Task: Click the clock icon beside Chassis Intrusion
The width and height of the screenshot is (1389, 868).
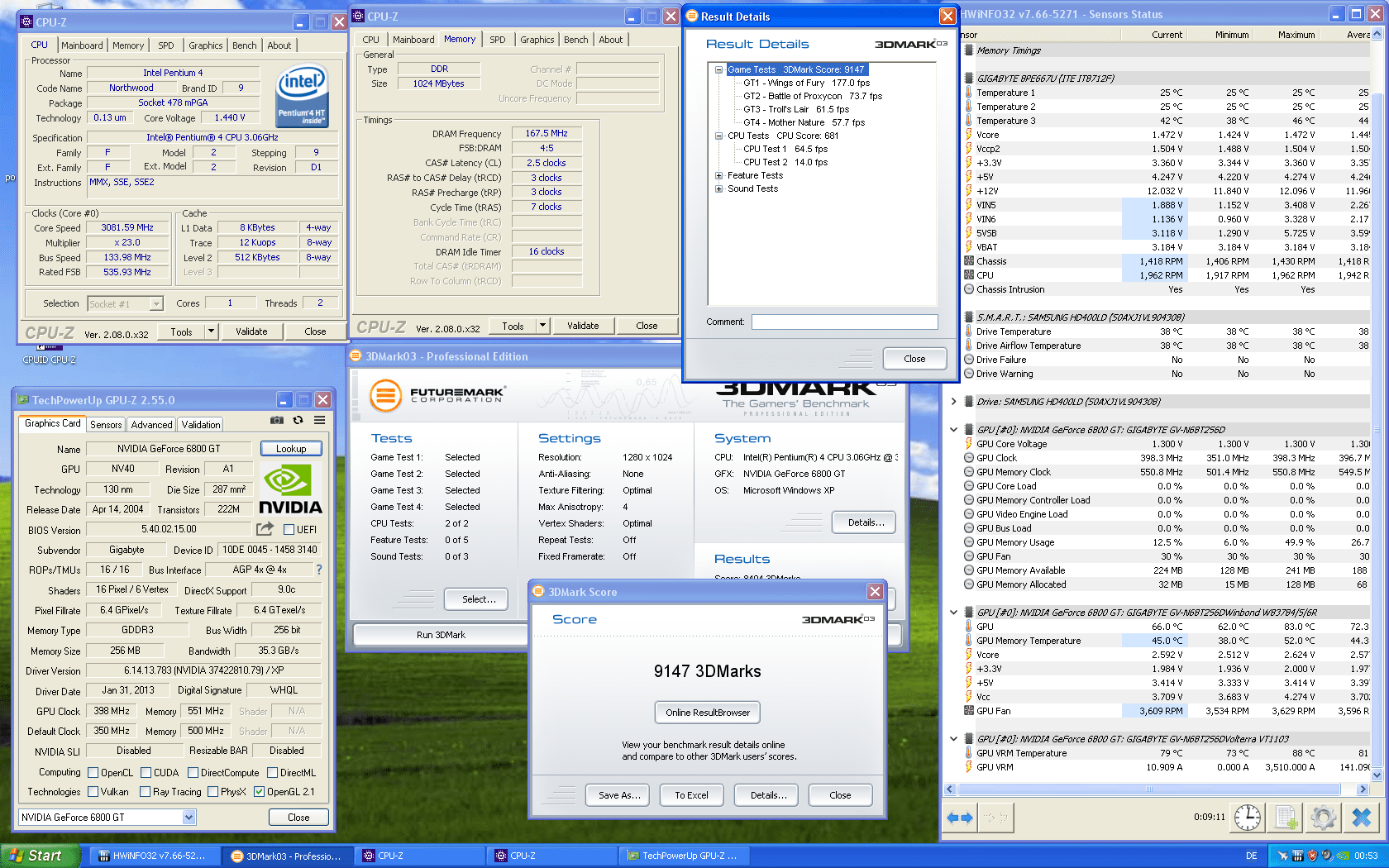Action: (x=968, y=289)
